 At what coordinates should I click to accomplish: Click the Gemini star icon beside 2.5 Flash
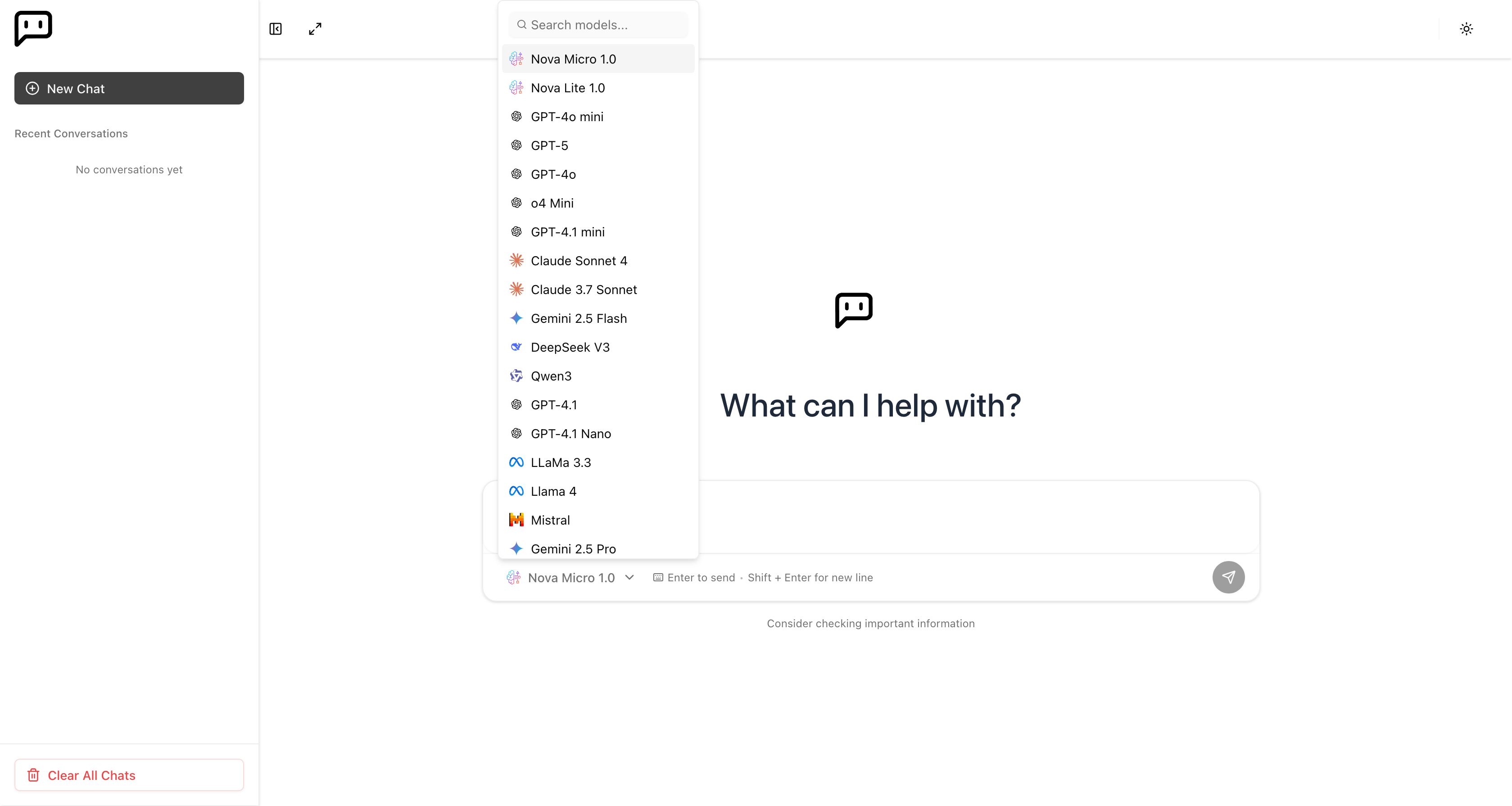516,318
